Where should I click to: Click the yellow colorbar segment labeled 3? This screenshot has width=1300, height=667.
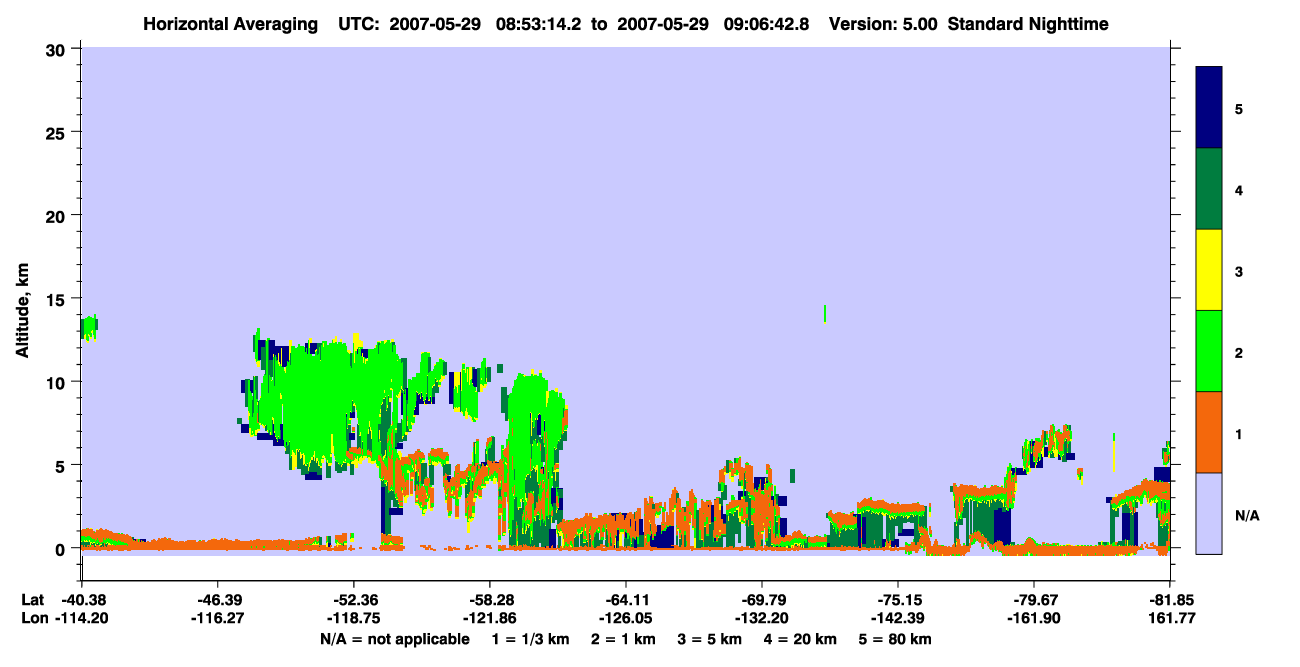(1209, 270)
